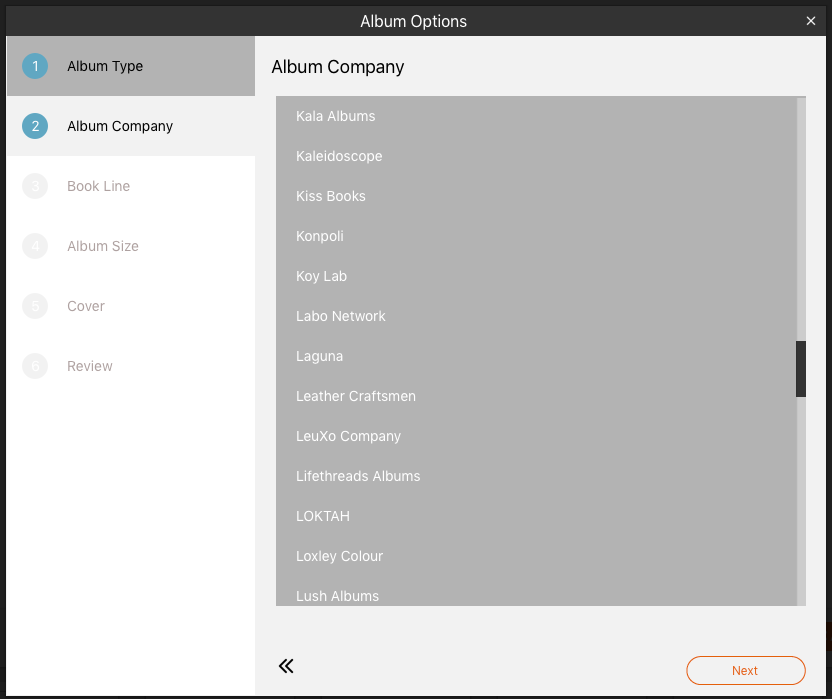832x699 pixels.
Task: Open the Album Type step
Action: click(x=131, y=66)
